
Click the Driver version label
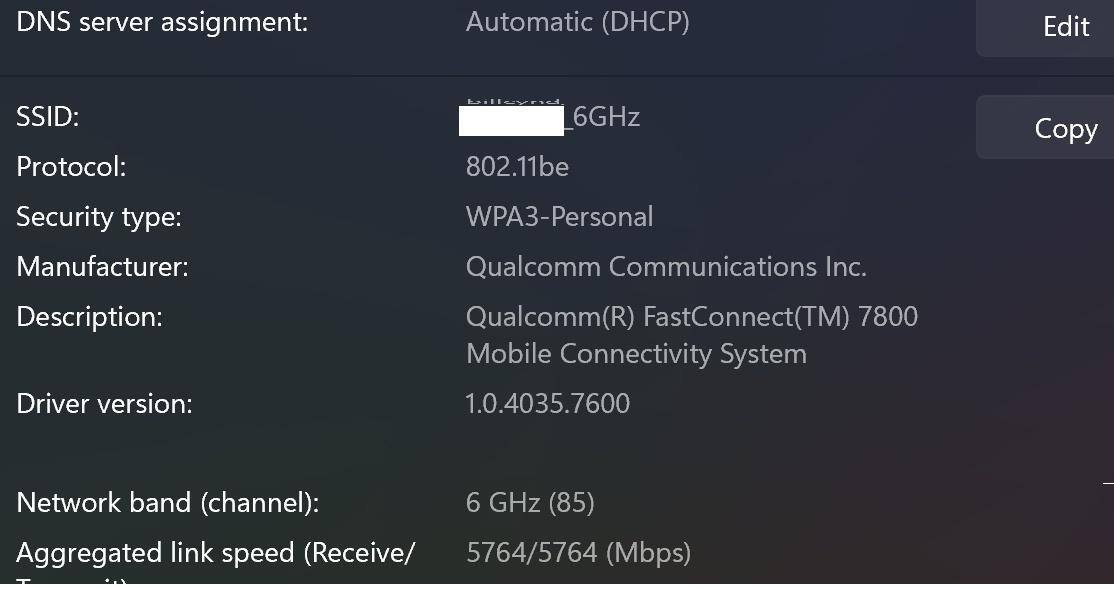[x=104, y=404]
